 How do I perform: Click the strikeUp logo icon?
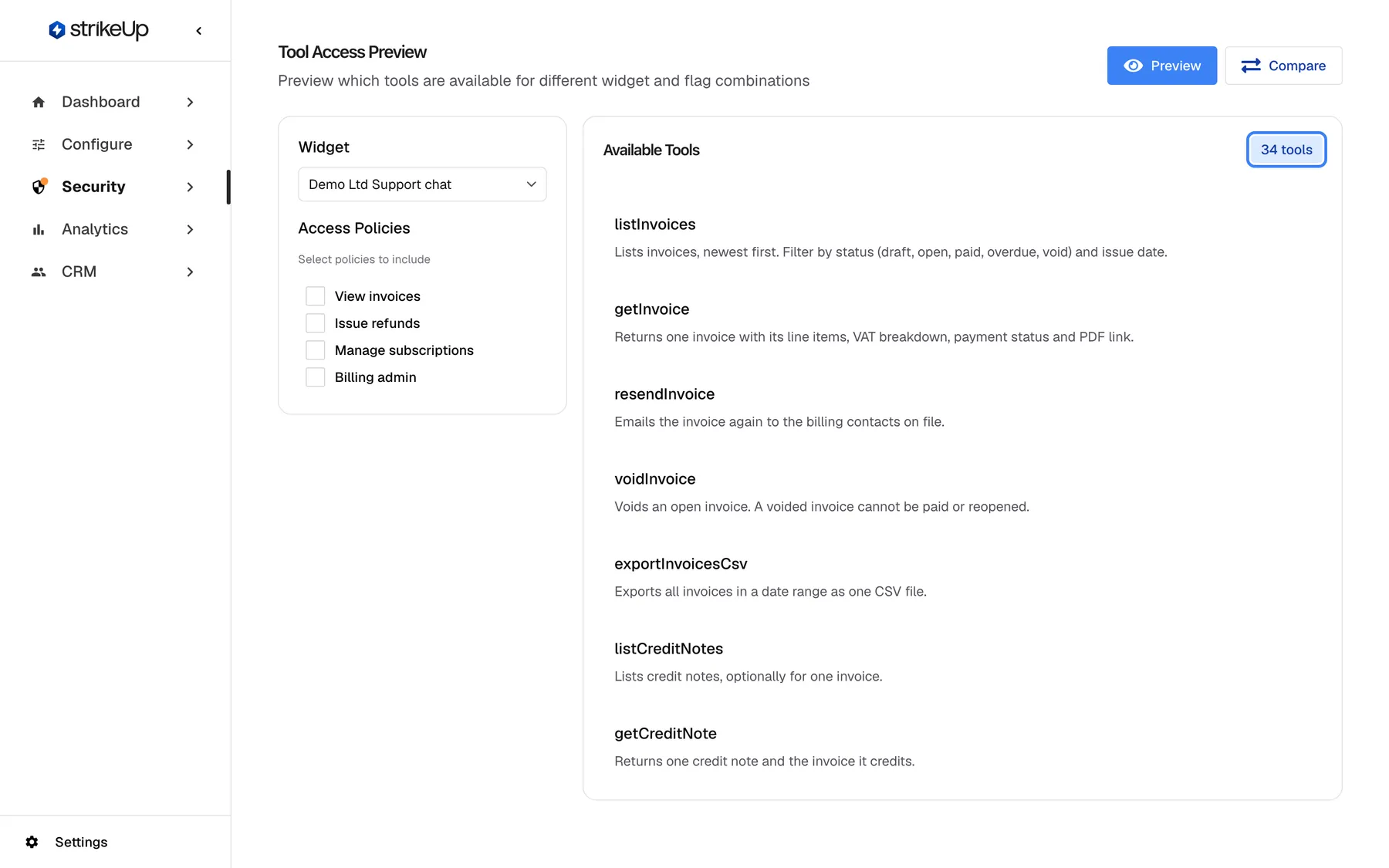click(x=56, y=30)
